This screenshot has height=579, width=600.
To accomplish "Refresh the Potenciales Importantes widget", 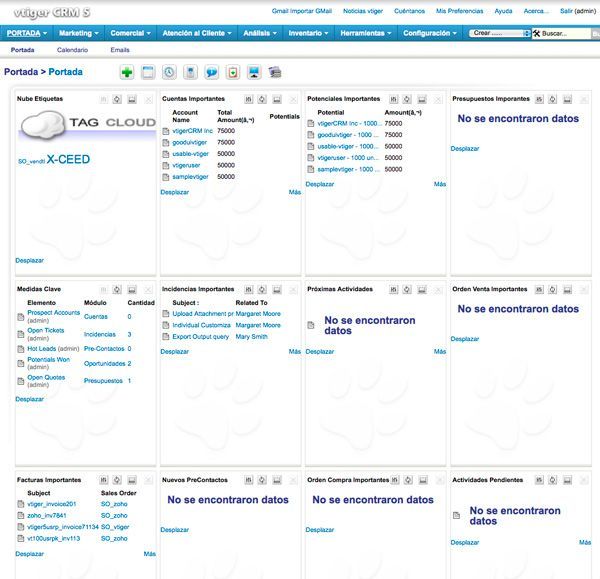I will pos(407,99).
